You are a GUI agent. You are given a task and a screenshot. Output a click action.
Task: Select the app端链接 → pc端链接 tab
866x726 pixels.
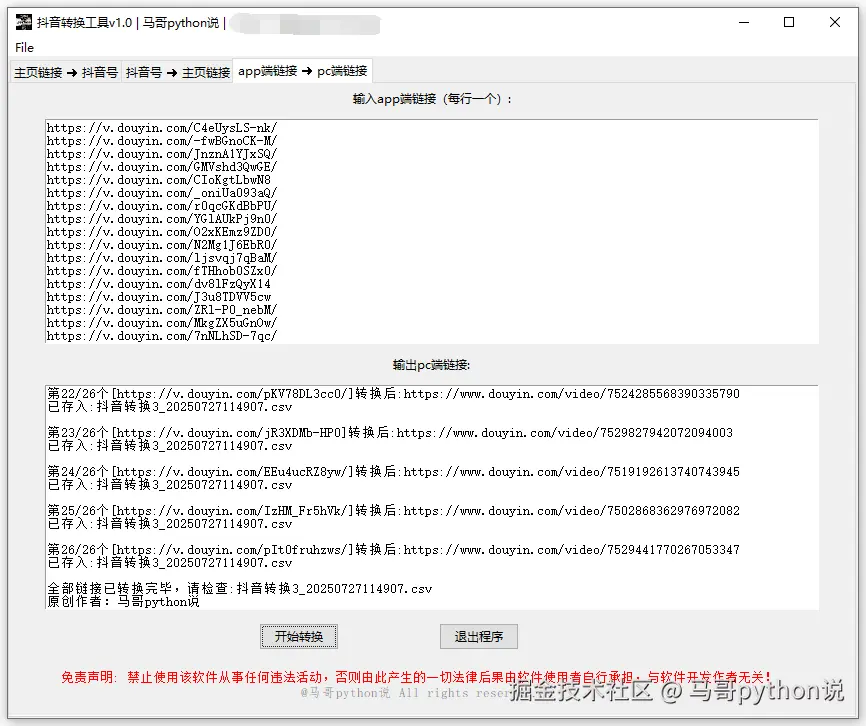click(x=303, y=71)
